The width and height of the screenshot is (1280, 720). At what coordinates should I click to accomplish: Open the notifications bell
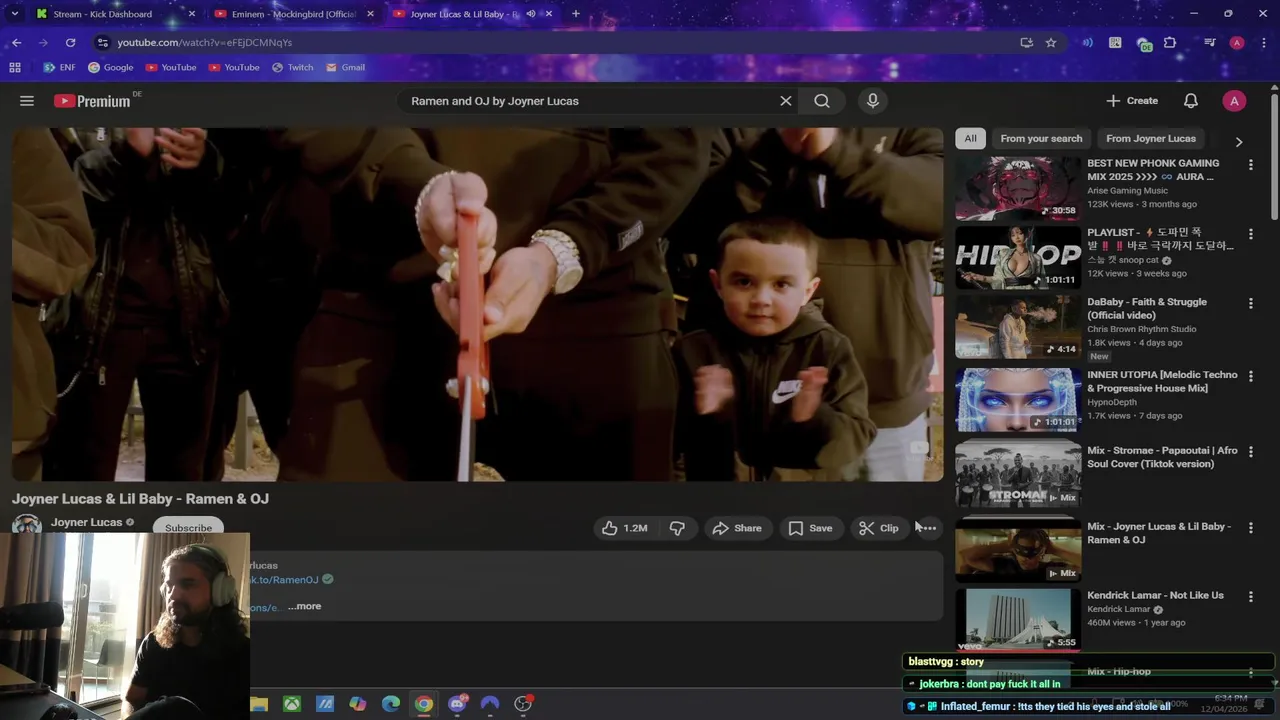click(x=1191, y=101)
